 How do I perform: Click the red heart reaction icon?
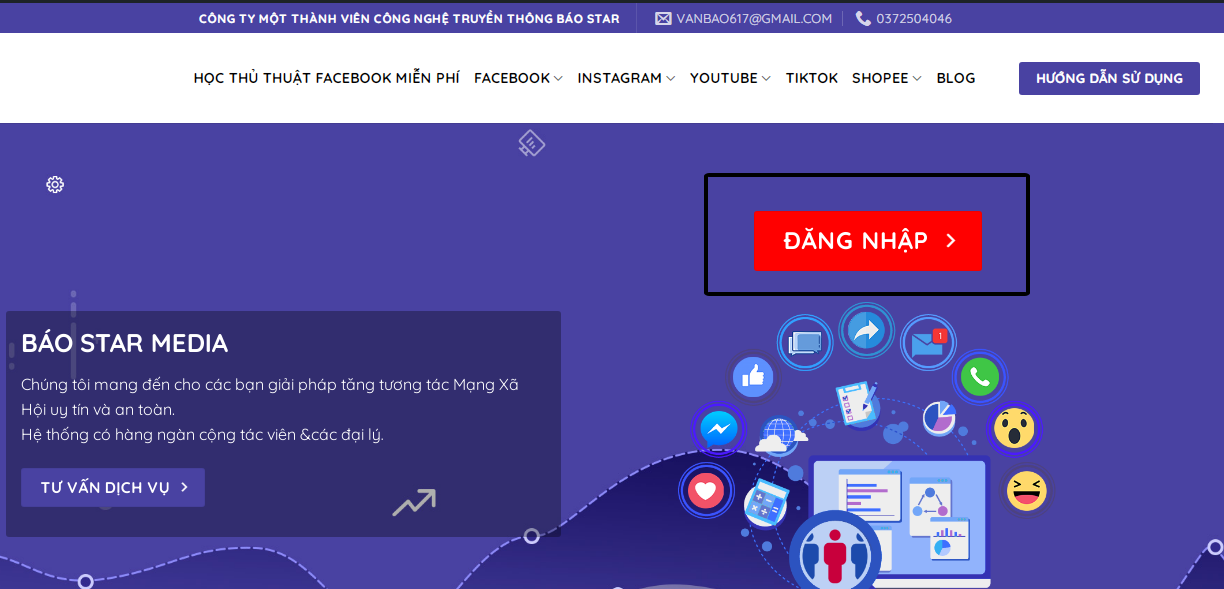click(x=706, y=491)
